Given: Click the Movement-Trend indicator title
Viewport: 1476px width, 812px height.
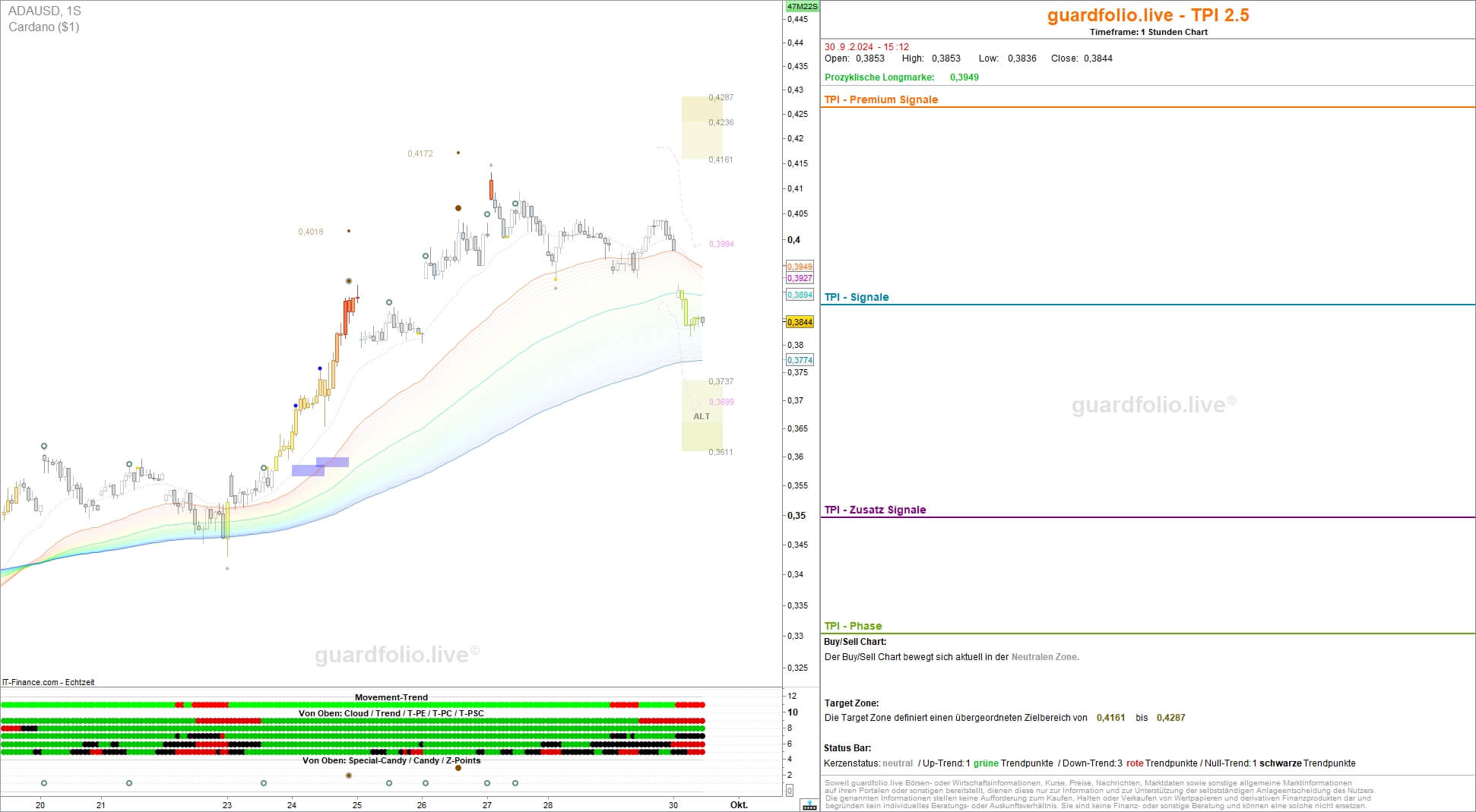Looking at the screenshot, I should (391, 697).
